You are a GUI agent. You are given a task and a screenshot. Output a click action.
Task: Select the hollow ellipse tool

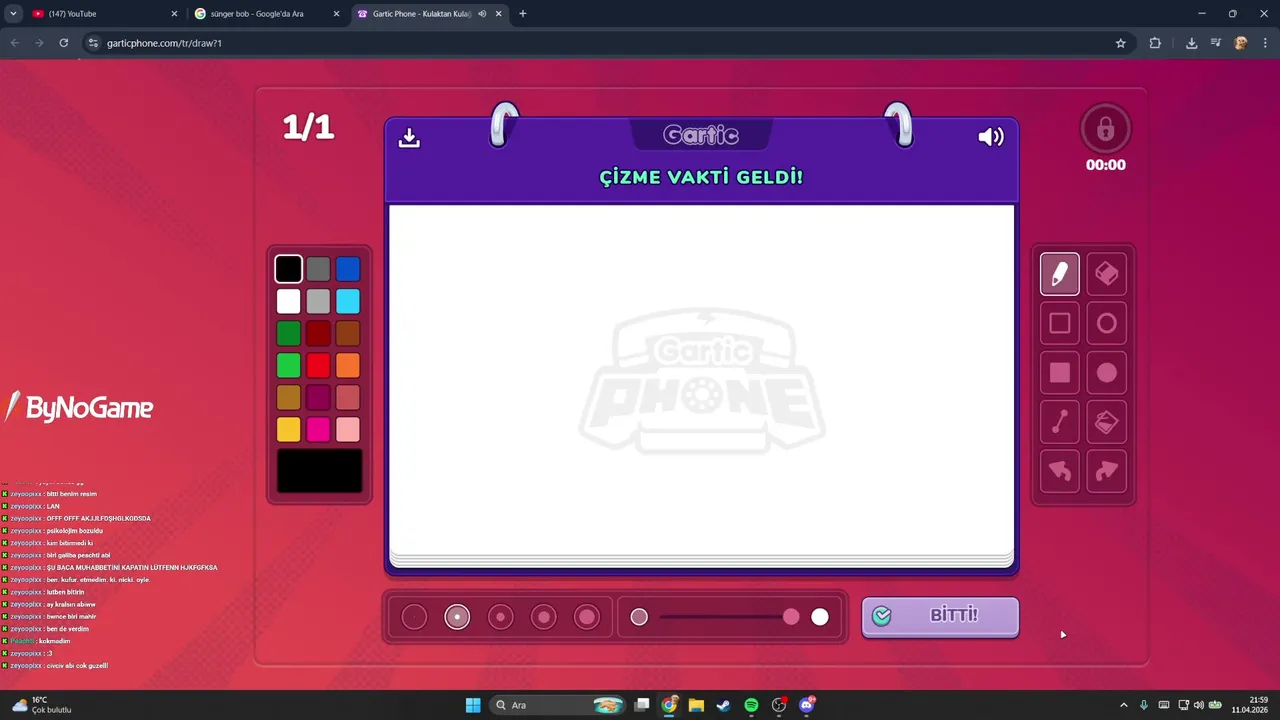(x=1107, y=323)
